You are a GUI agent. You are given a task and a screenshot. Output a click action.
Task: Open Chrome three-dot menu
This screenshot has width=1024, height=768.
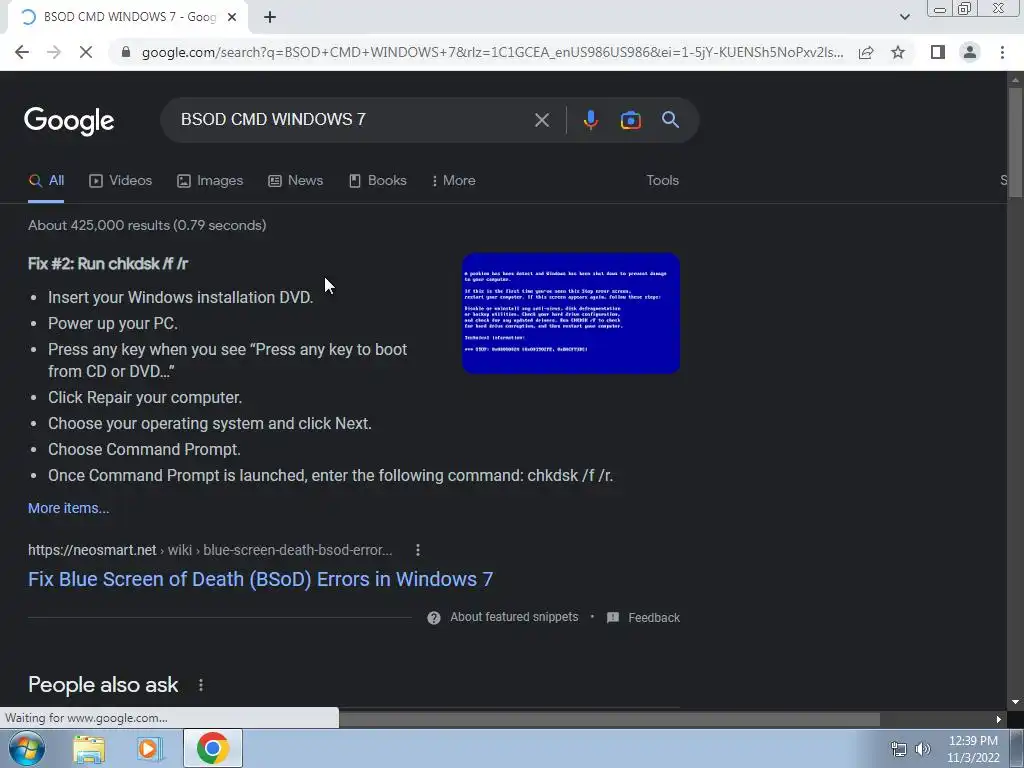point(1002,52)
